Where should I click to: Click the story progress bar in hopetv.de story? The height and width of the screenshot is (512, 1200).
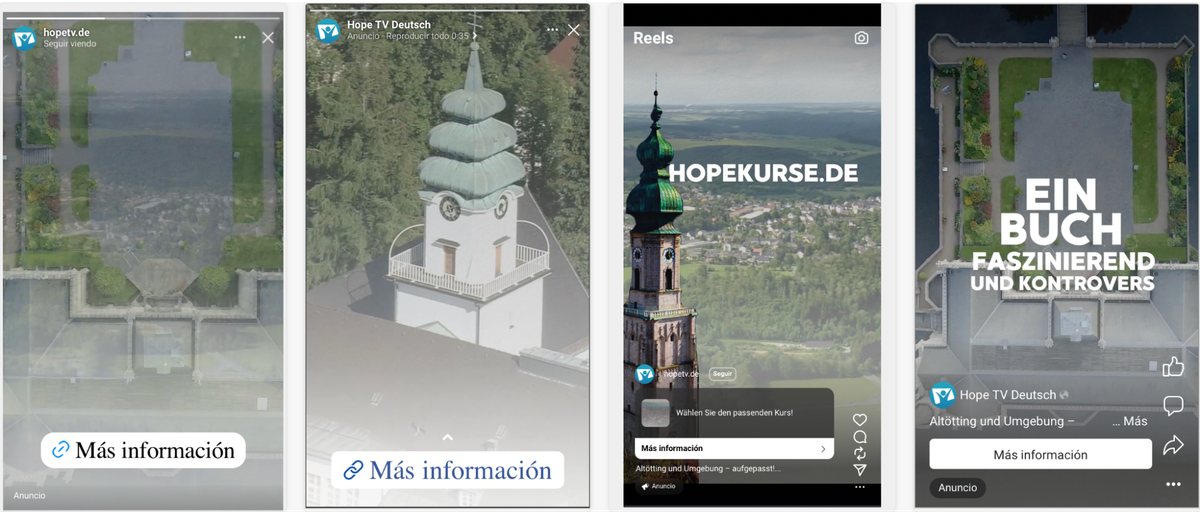143,17
